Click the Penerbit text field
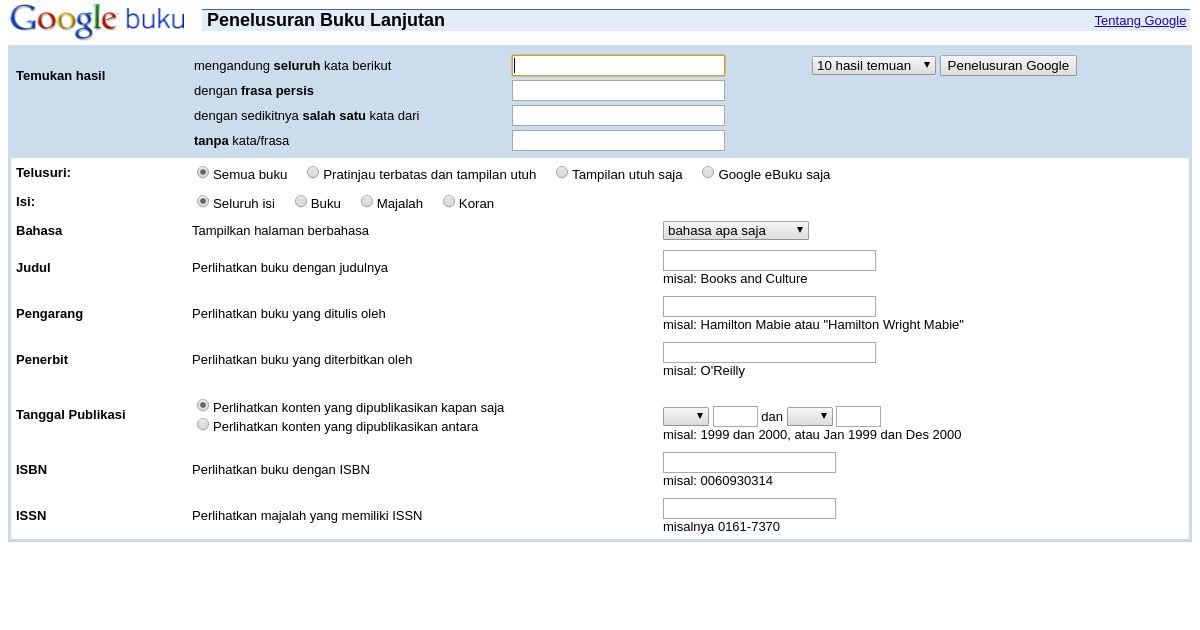Image resolution: width=1200 pixels, height=630 pixels. coord(769,352)
